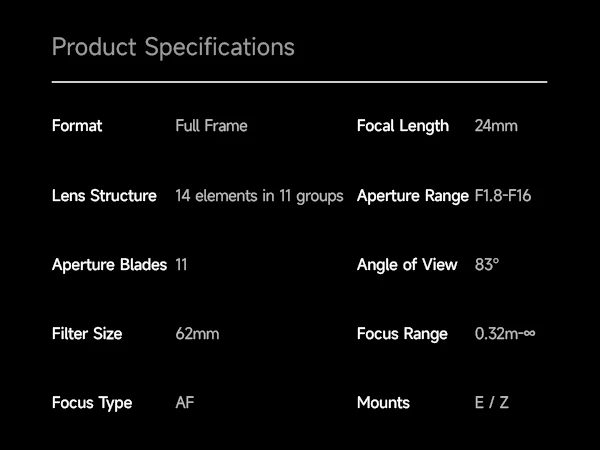This screenshot has width=600, height=450.
Task: Click the Format label
Action: [77, 126]
